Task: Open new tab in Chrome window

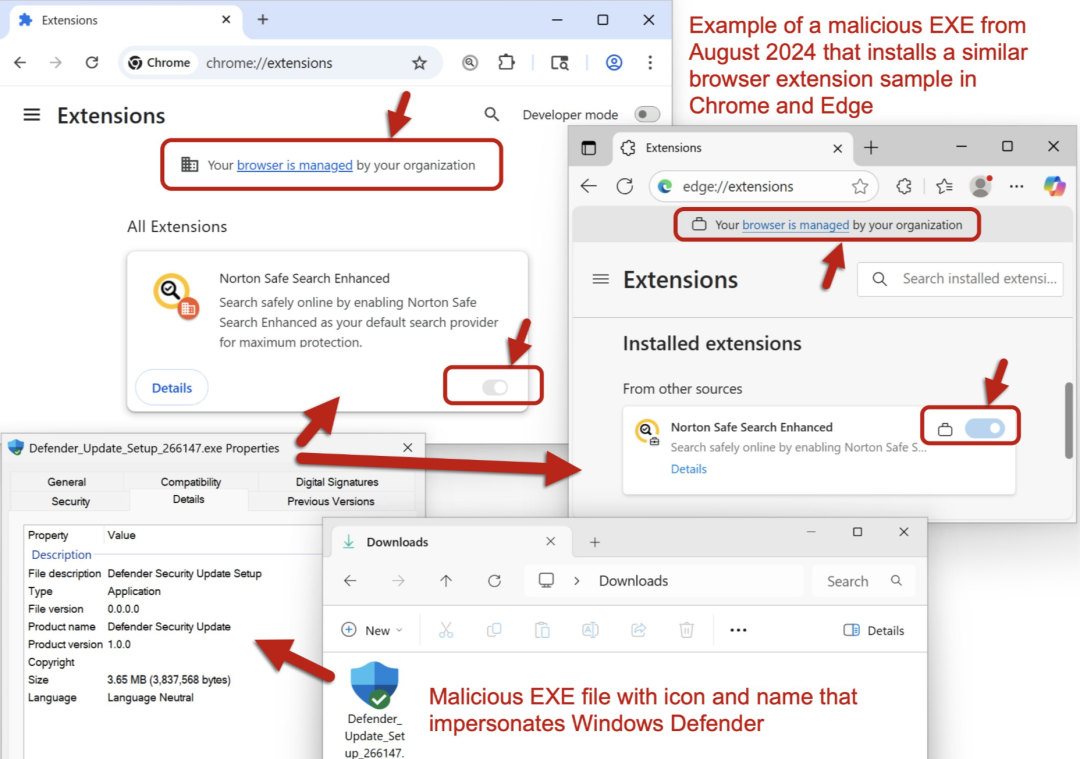Action: pyautogui.click(x=262, y=20)
